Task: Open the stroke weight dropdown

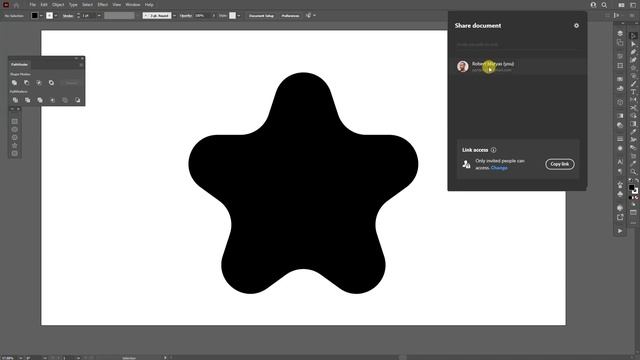Action: pyautogui.click(x=99, y=16)
